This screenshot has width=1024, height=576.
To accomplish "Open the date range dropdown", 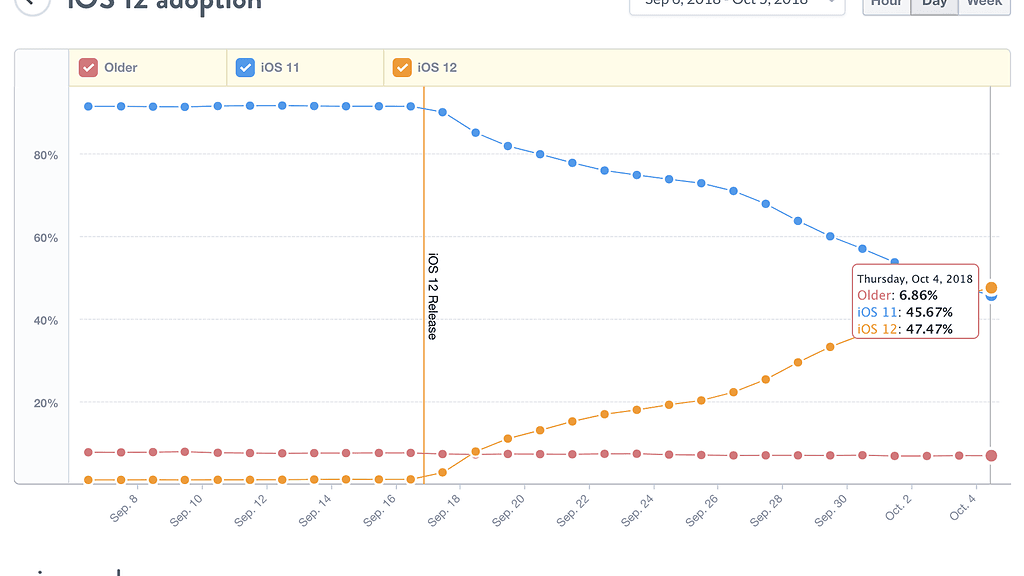I will click(735, 4).
